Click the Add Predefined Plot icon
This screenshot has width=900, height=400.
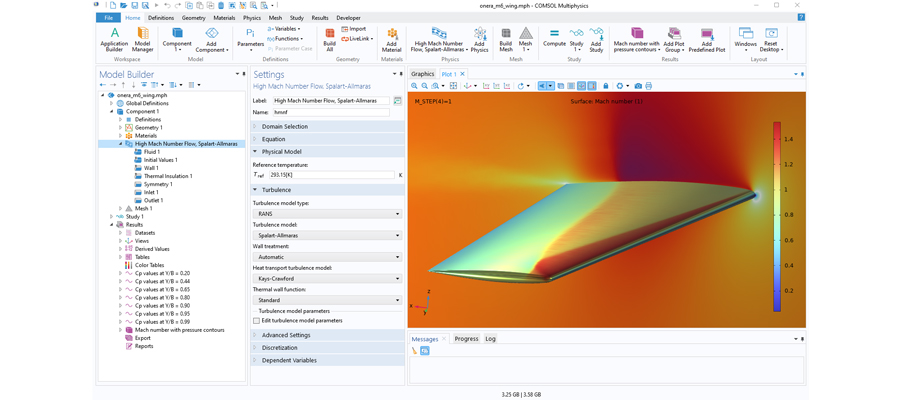click(706, 39)
